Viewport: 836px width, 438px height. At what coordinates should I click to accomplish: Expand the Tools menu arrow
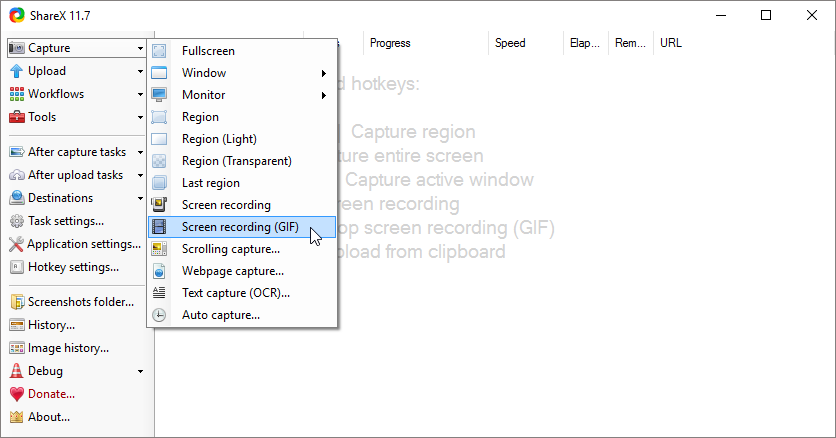click(x=140, y=117)
